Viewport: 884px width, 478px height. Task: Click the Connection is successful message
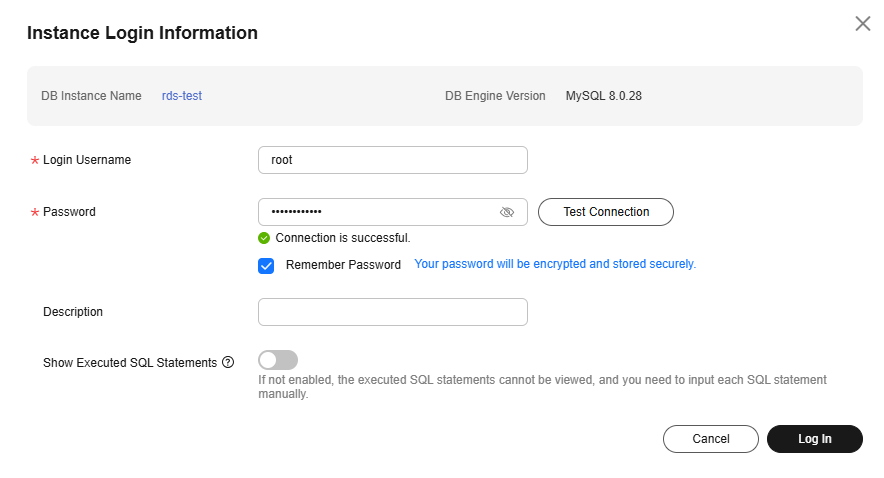(343, 238)
